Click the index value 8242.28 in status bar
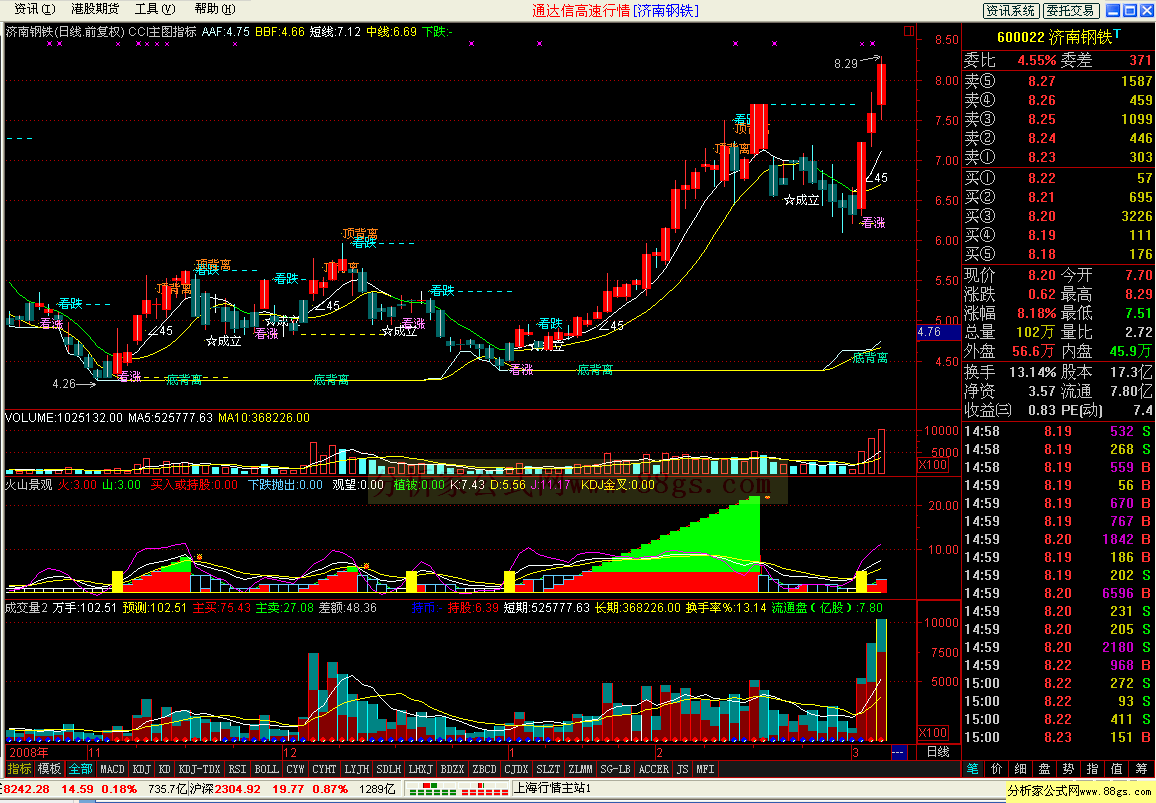 pos(26,789)
